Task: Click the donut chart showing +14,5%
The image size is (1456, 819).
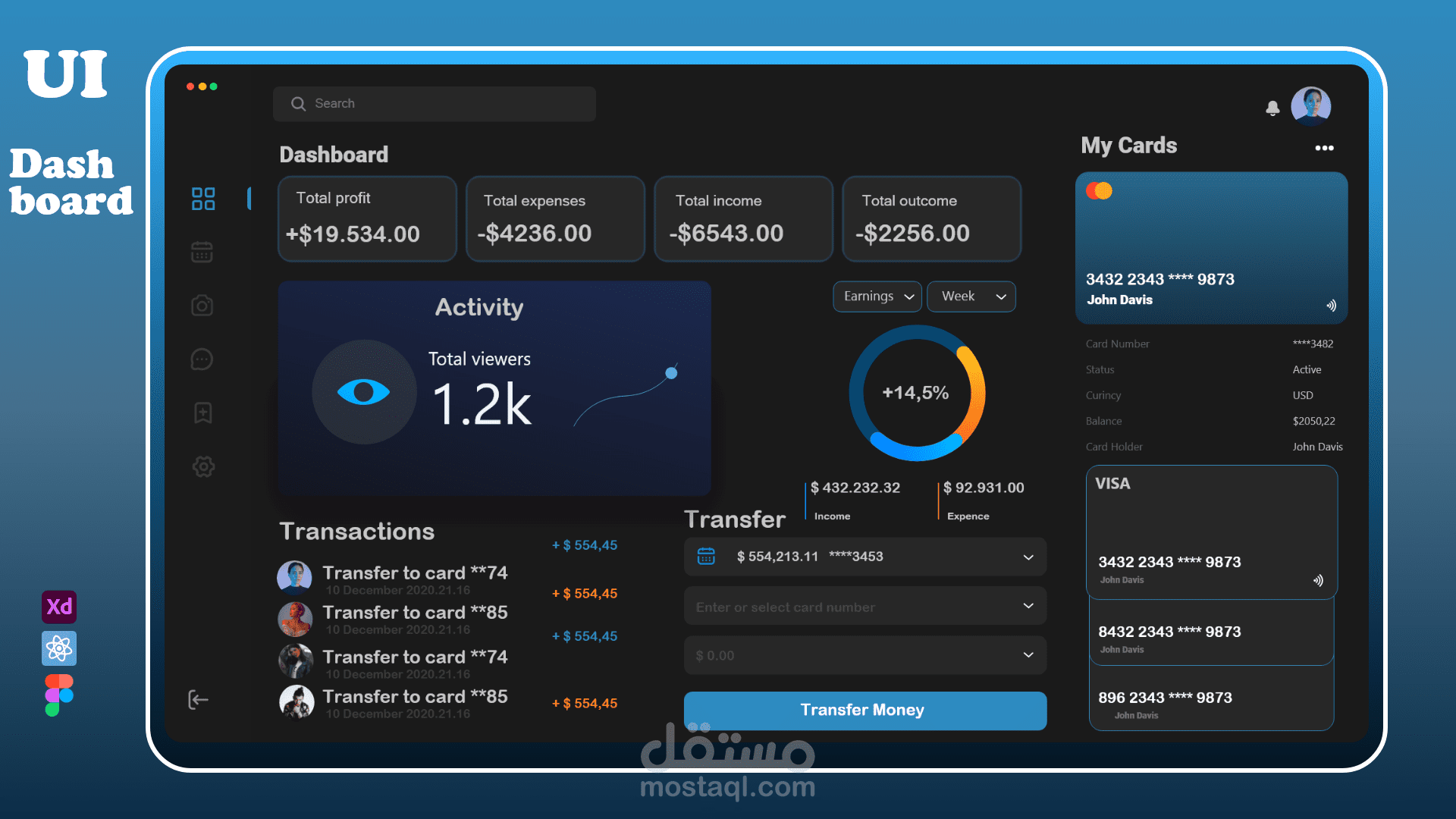Action: [917, 394]
